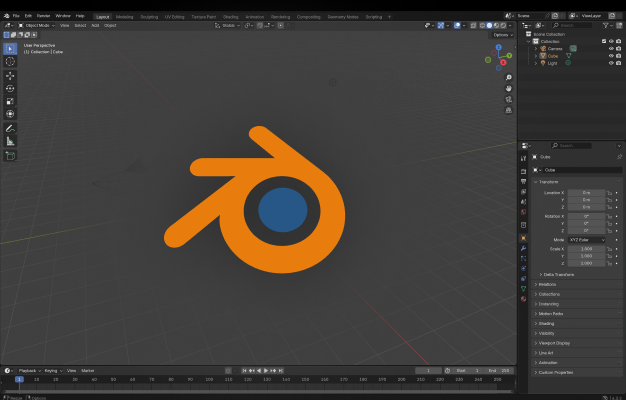
Task: Uncheck the Collection exclude checkbox
Action: (604, 41)
